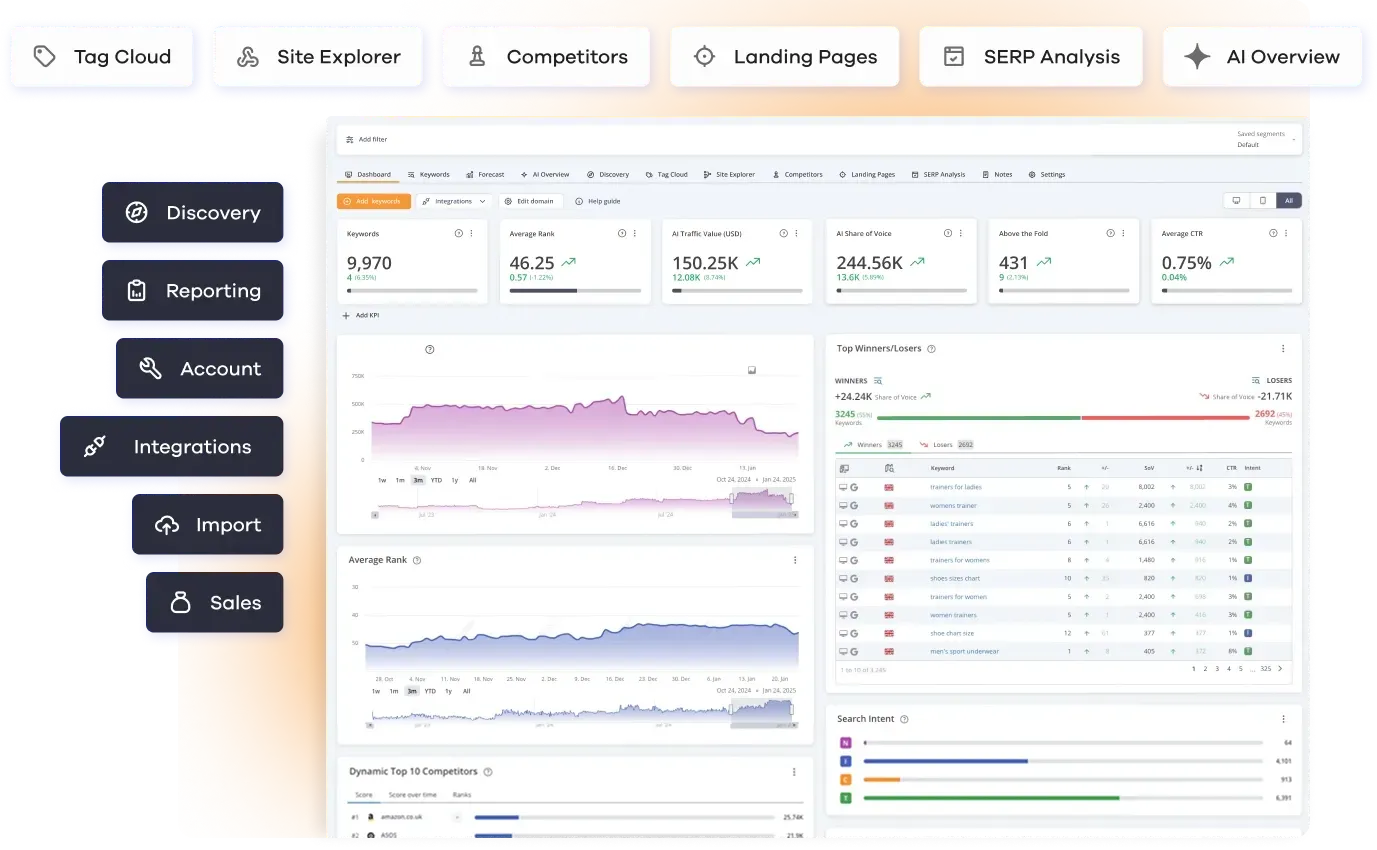Click the Add filter icon

350,139
